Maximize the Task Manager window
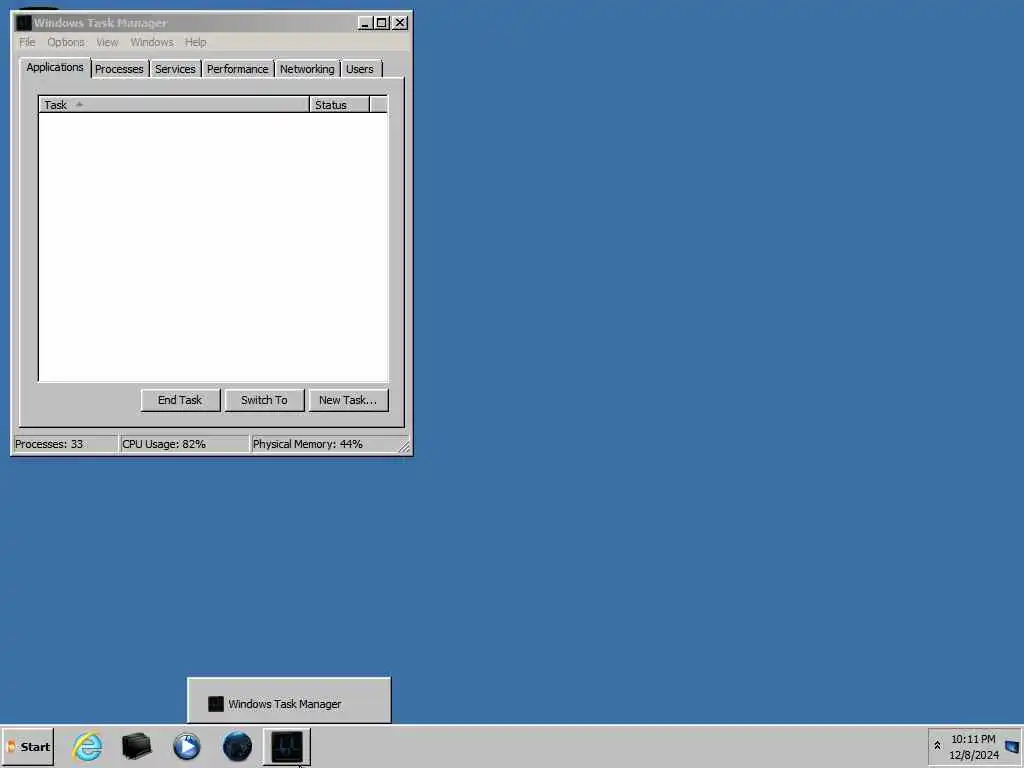Screen dimensions: 1024x768 coord(382,23)
